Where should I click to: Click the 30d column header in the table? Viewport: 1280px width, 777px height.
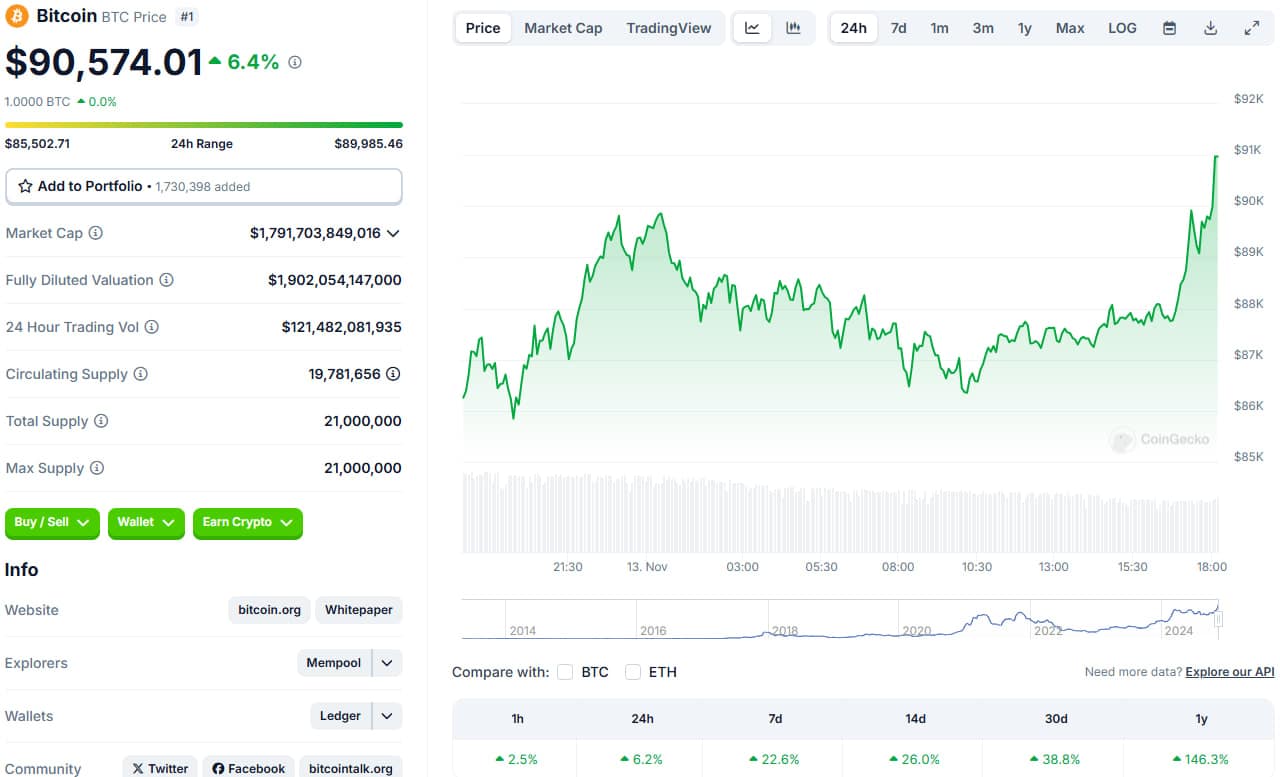tap(1056, 718)
